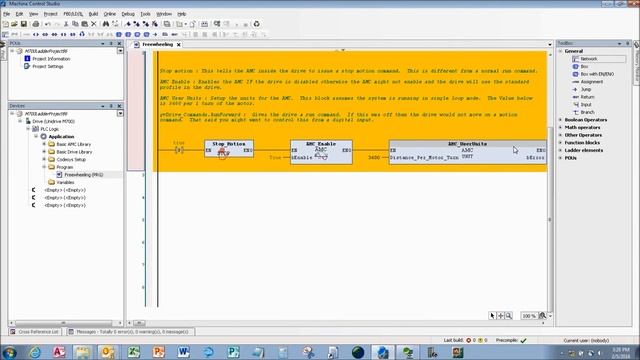Save the project with the floppy disk icon
640x360 pixels.
24,24
